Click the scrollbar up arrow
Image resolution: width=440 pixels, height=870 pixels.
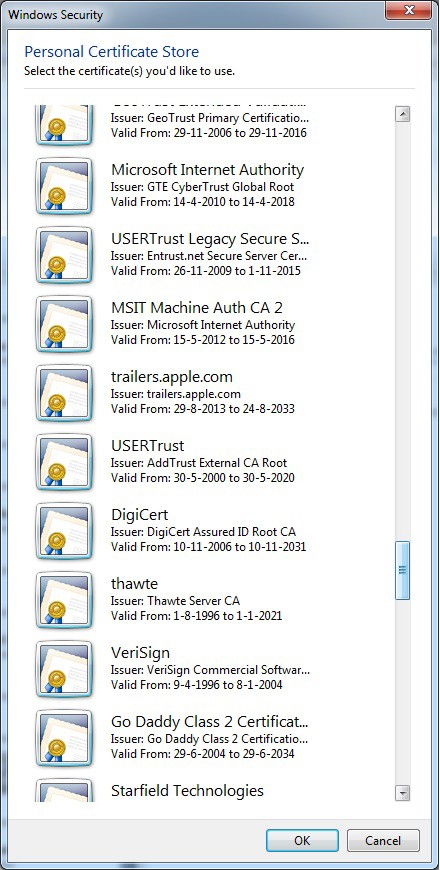(402, 114)
